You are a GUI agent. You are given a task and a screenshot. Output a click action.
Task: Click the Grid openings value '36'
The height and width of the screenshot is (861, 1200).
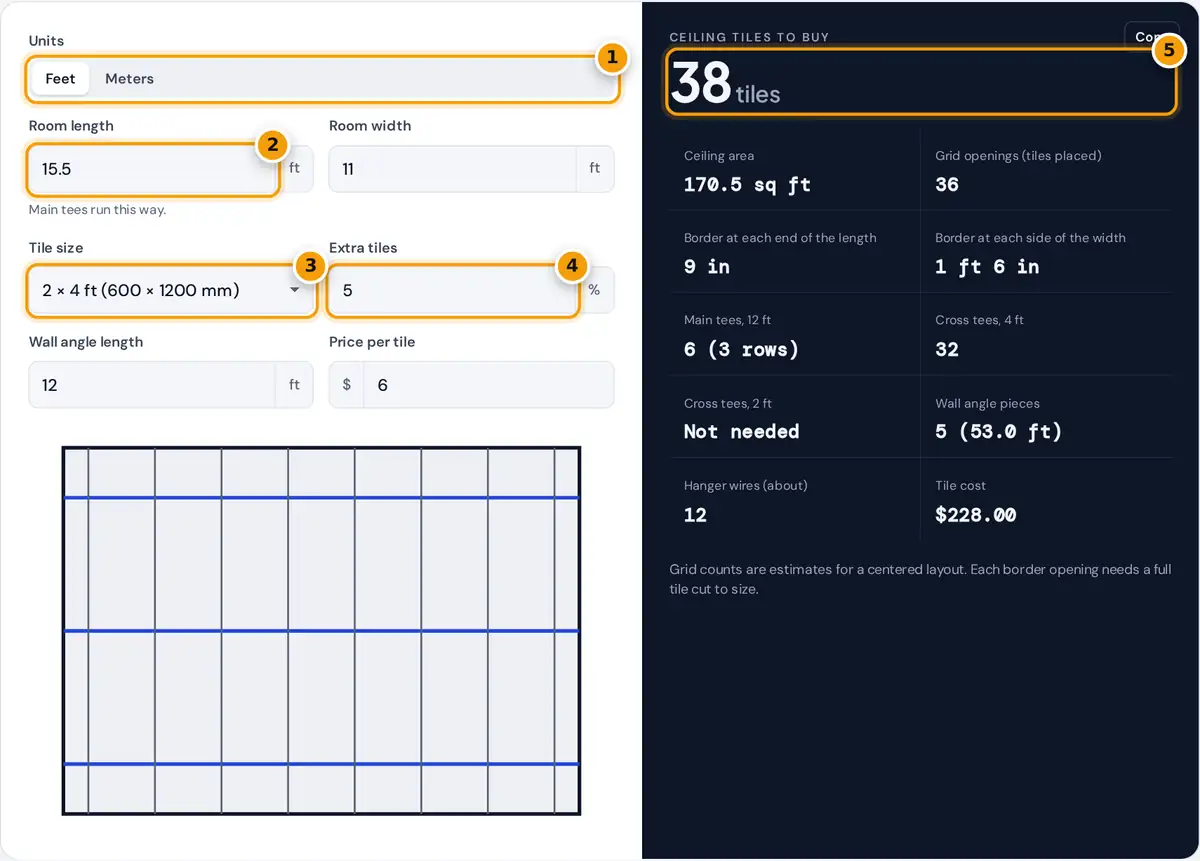[x=947, y=185]
